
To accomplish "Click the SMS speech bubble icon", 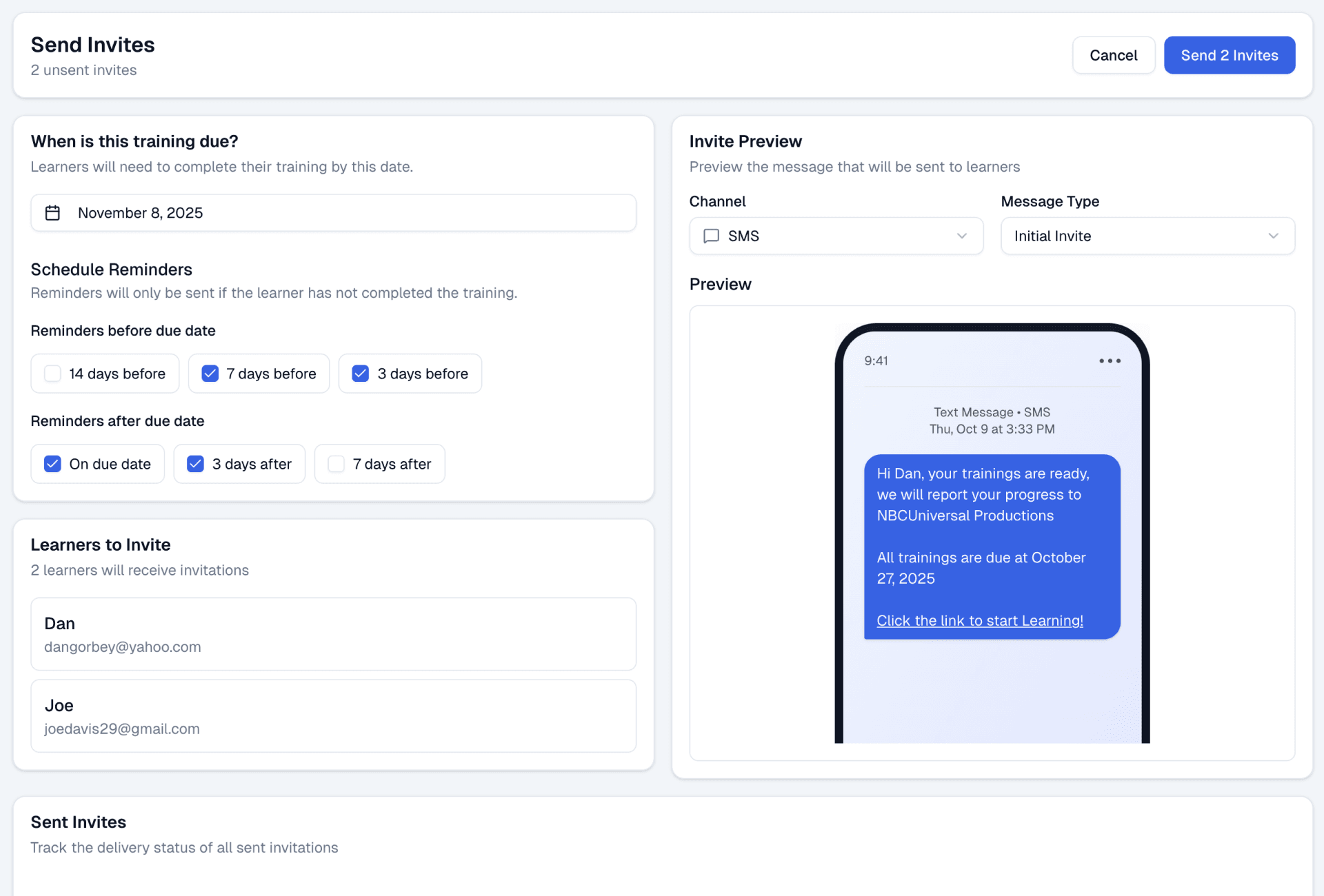I will [x=711, y=236].
